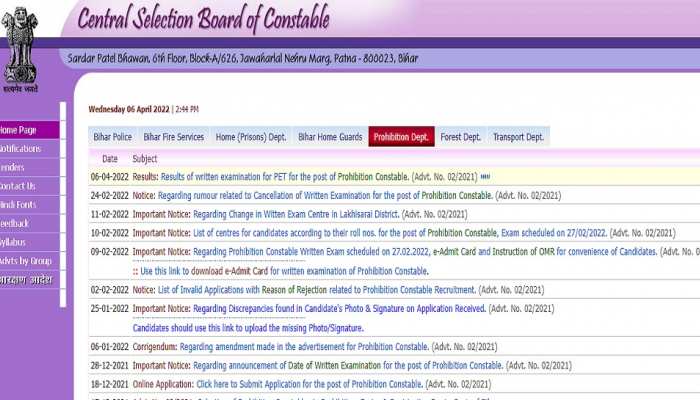Switch to the Forest Dept. tab
The width and height of the screenshot is (700, 400).
pyautogui.click(x=460, y=137)
